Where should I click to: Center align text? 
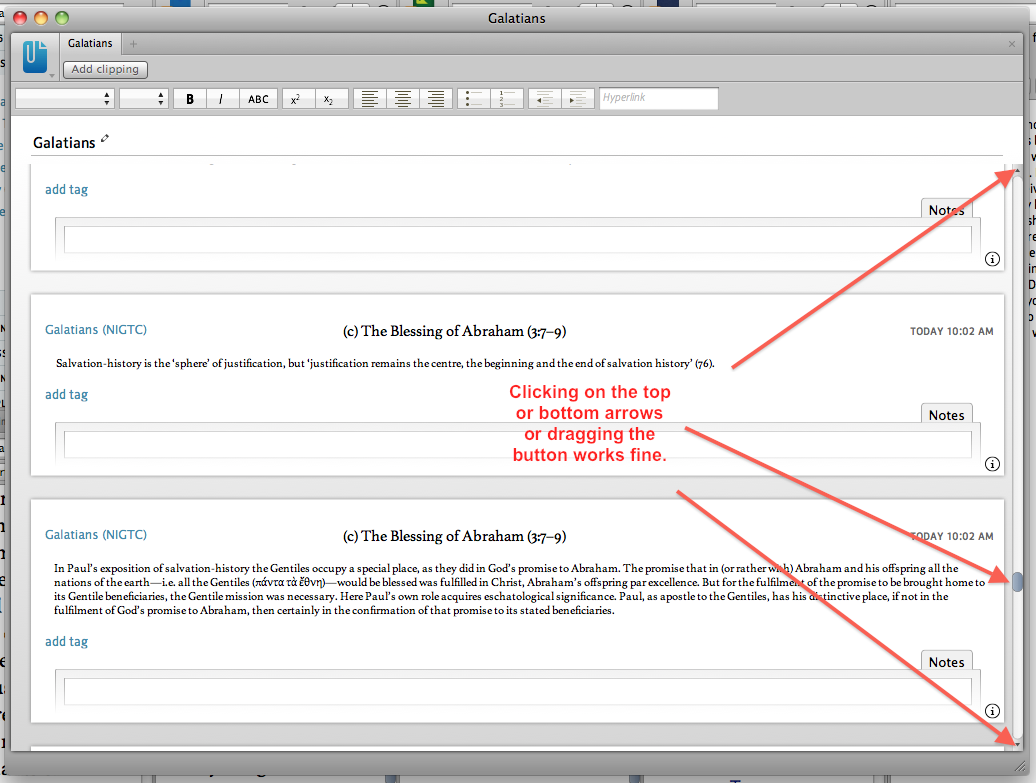point(403,99)
